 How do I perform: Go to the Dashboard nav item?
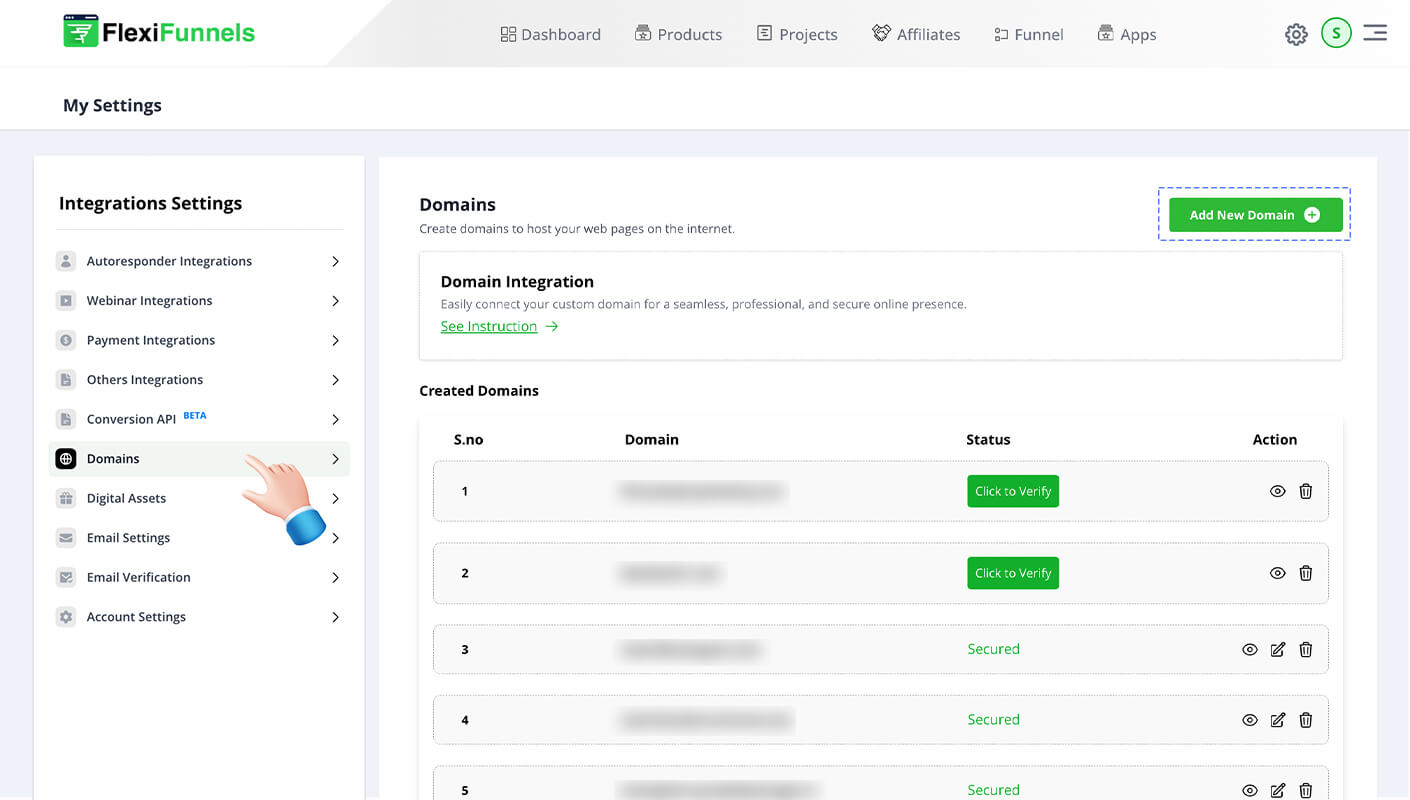pos(550,34)
